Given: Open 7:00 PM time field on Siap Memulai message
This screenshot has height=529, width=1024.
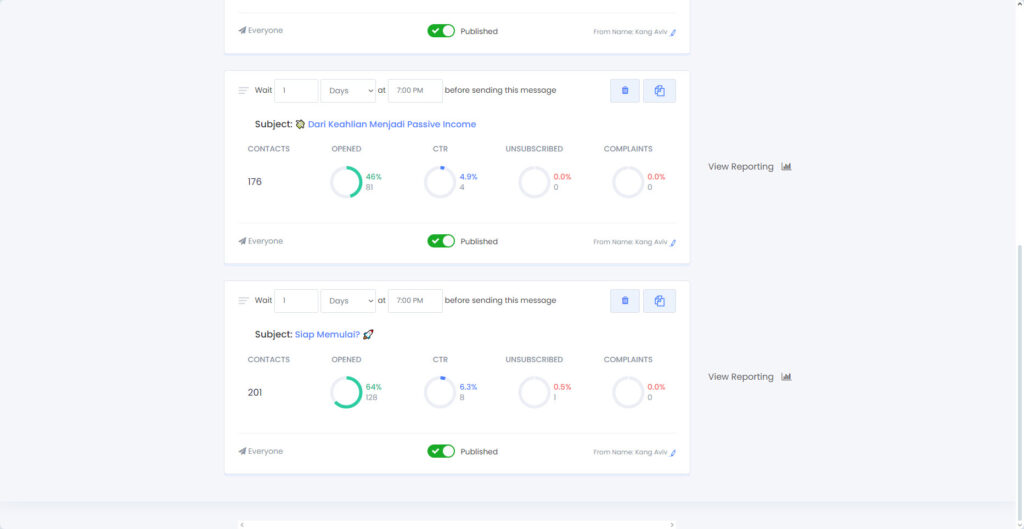Looking at the screenshot, I should [415, 301].
